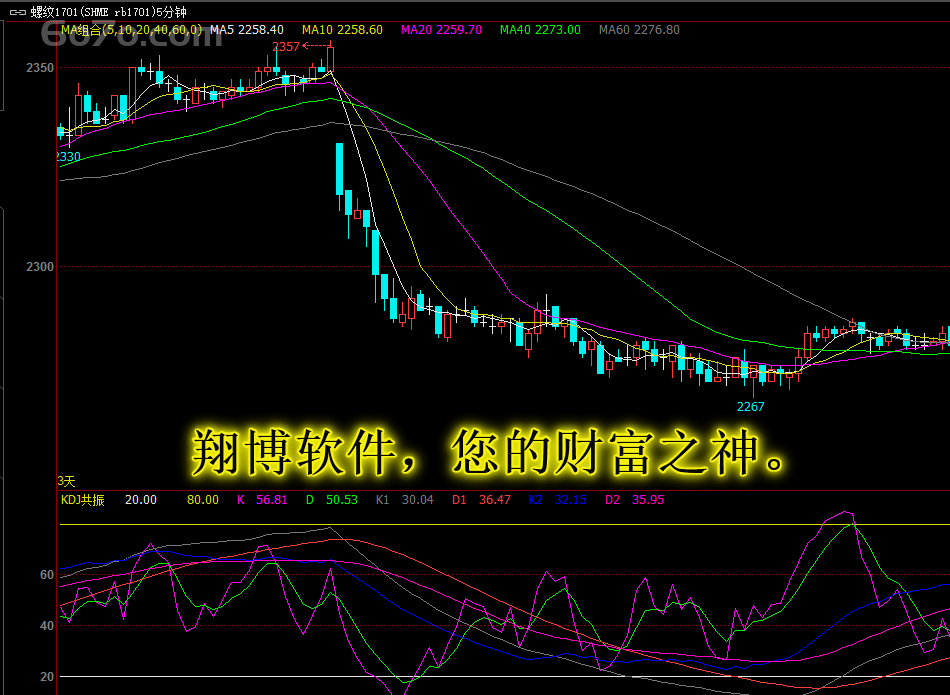Select the D 50.53 reading
This screenshot has height=695, width=950.
(x=331, y=500)
